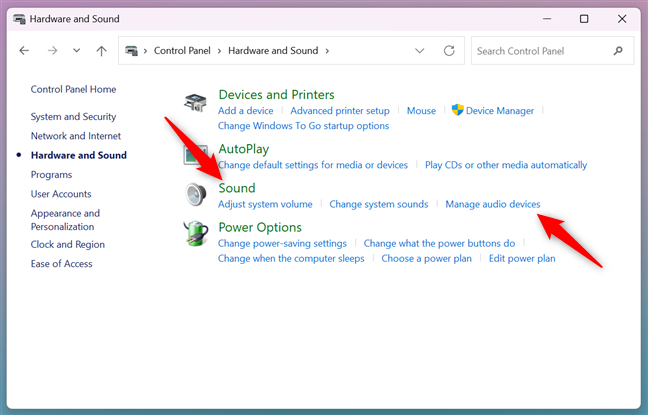Click the title bar Hardware and Sound icon

point(19,19)
